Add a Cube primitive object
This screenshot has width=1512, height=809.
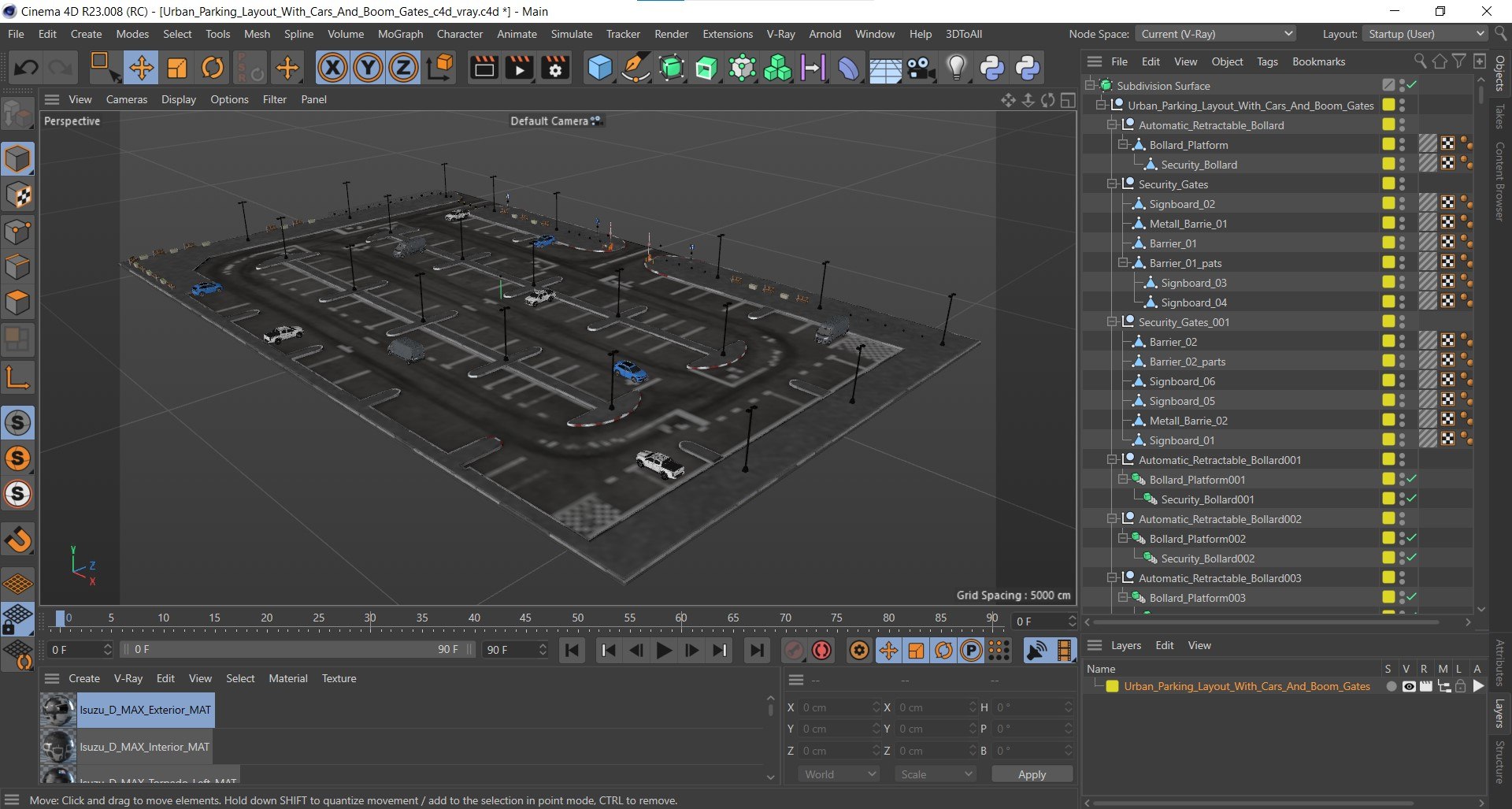tap(599, 68)
